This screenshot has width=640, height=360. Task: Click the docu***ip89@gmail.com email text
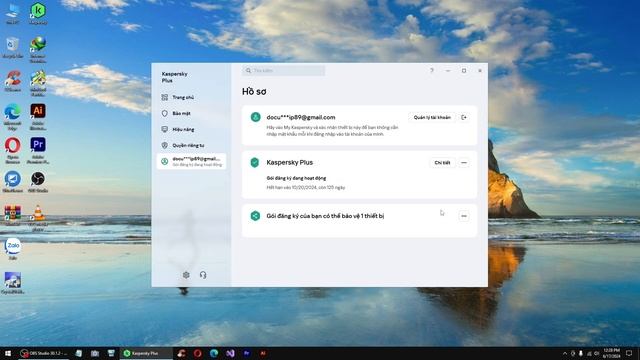click(301, 117)
